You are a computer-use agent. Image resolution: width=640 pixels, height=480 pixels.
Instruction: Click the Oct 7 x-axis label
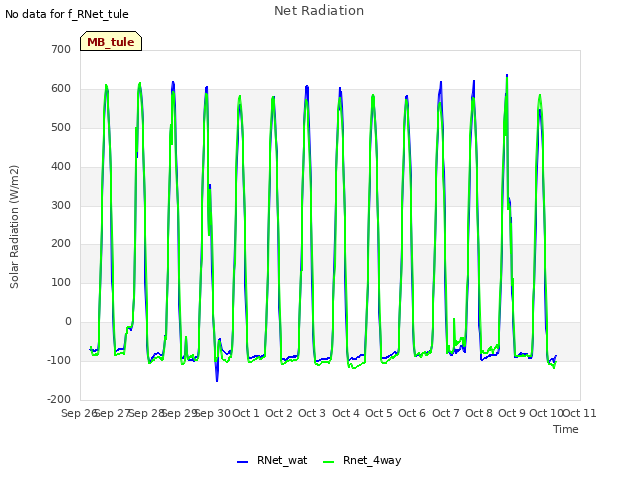point(446,413)
